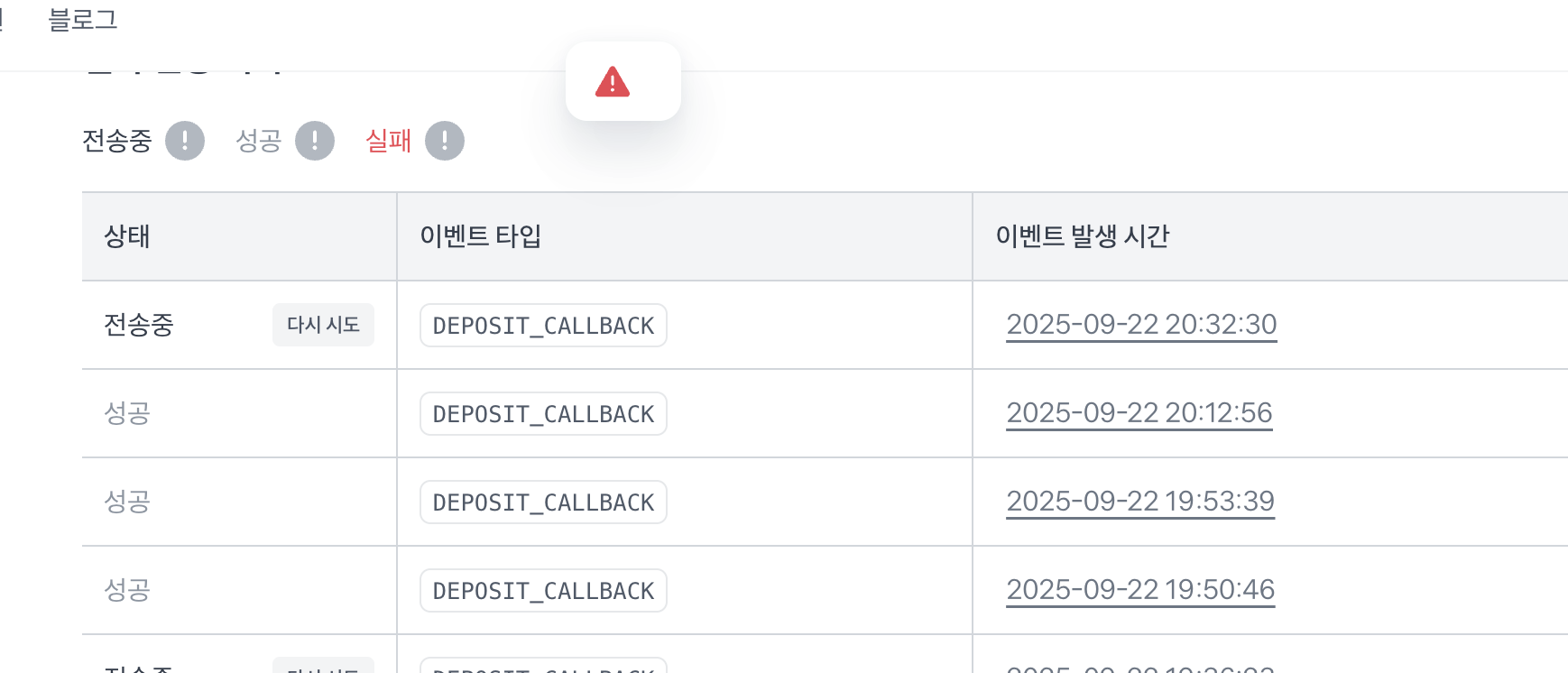Viewport: 1568px width, 673px height.
Task: Open timestamp link 2025-09-22 20:12:56
Action: 1139,413
